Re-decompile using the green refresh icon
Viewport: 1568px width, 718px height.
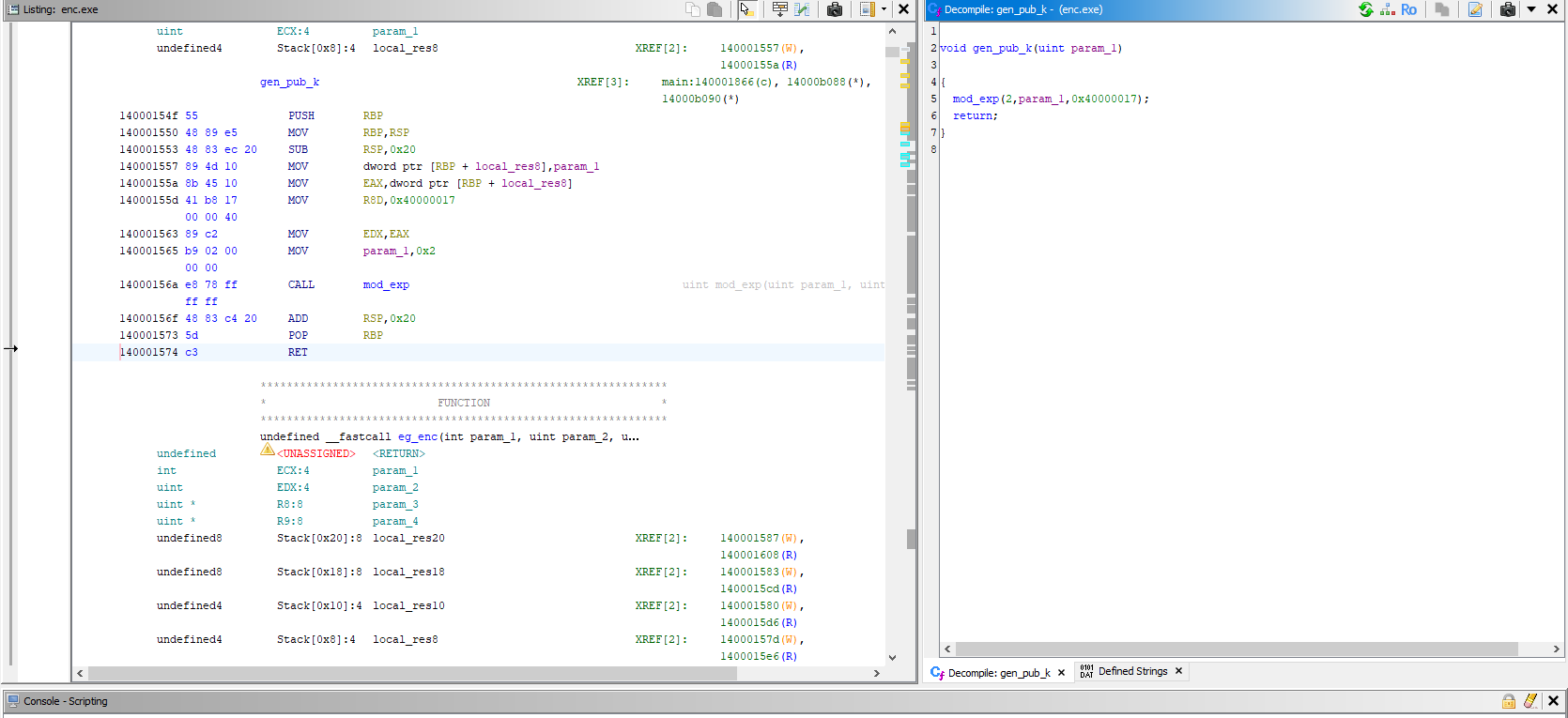tap(1365, 9)
